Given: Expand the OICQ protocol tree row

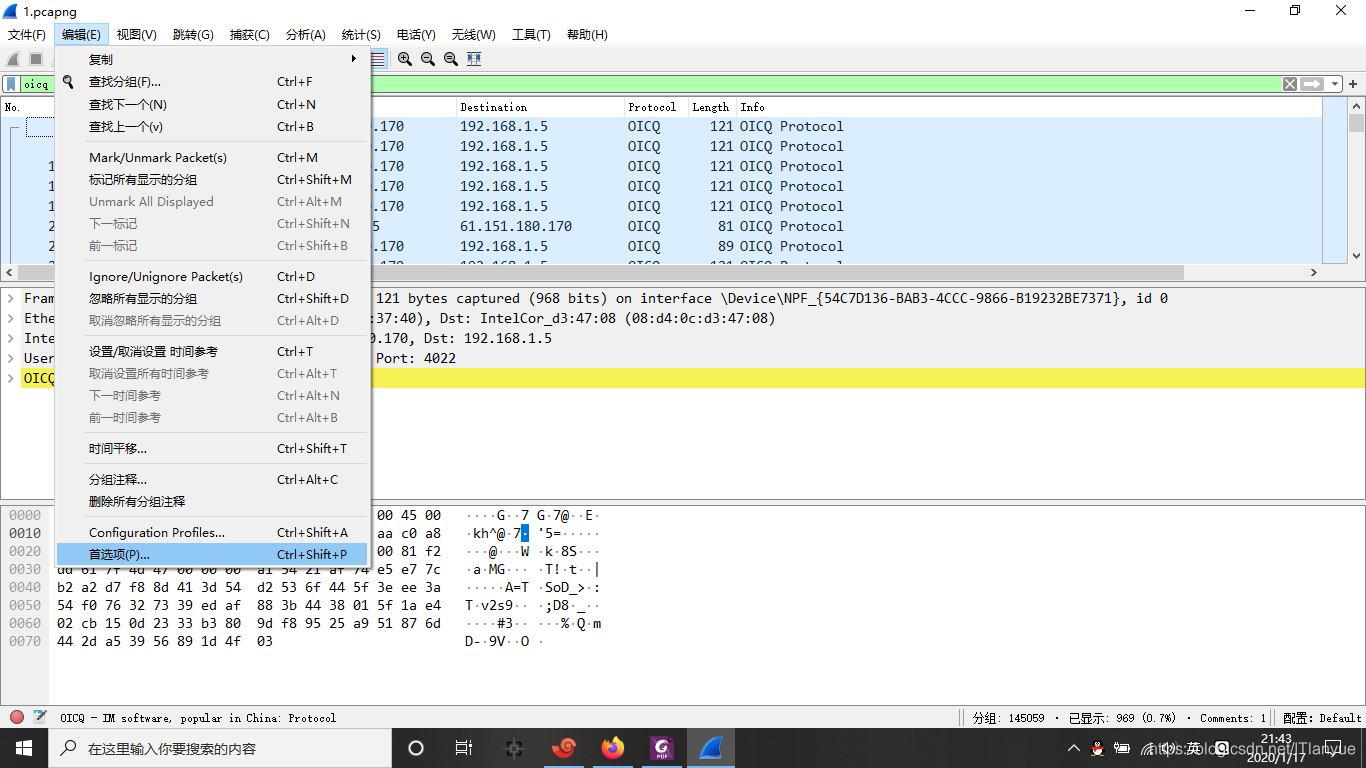Looking at the screenshot, I should (10, 378).
